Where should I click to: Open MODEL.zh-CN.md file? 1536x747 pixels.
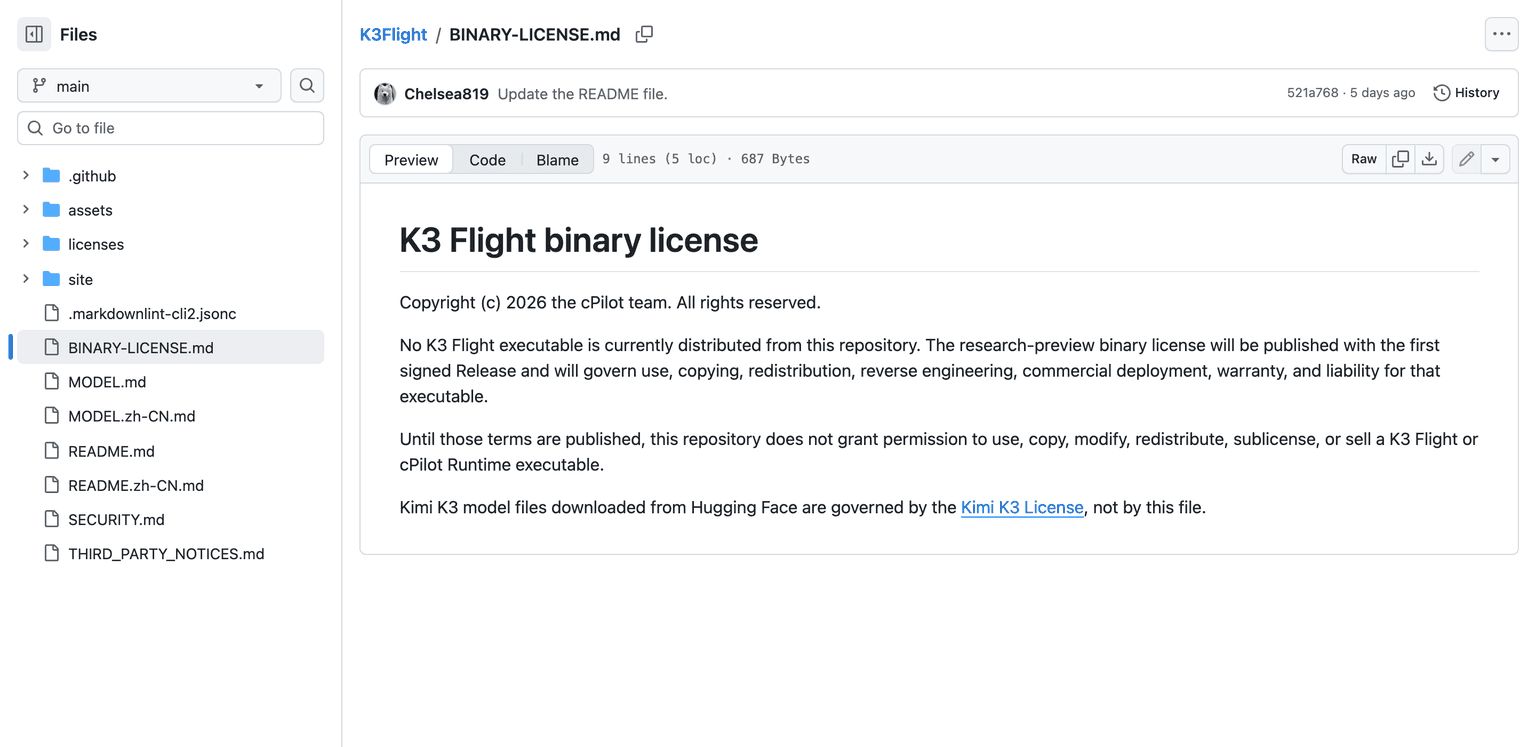131,416
